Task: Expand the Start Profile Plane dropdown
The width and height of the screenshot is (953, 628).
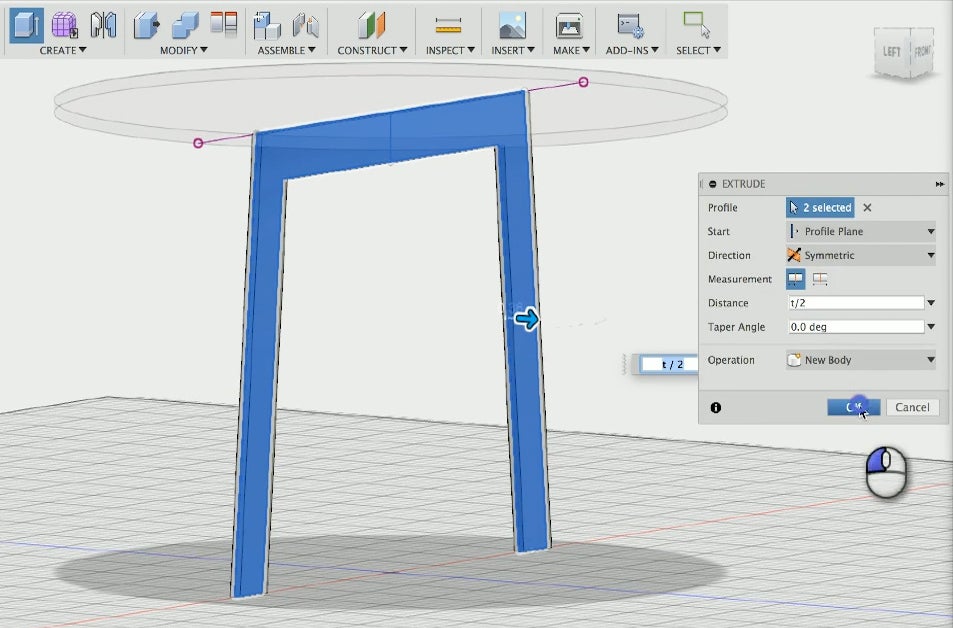Action: 861,232
